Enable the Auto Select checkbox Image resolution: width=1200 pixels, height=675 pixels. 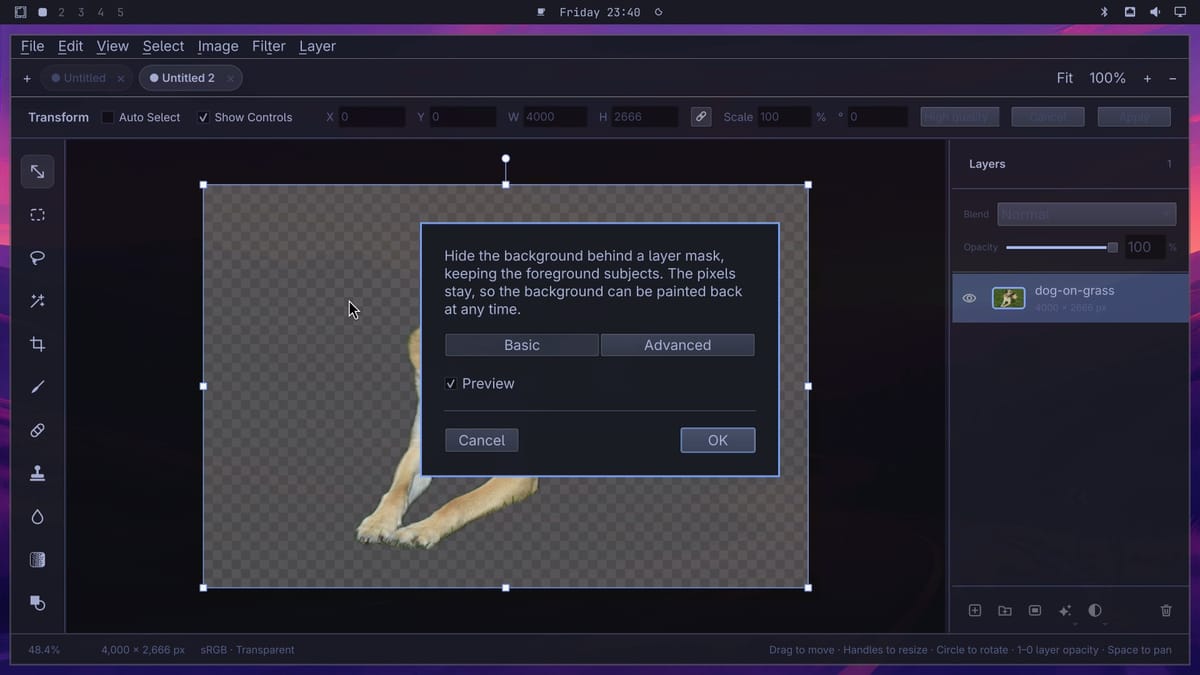pyautogui.click(x=108, y=117)
